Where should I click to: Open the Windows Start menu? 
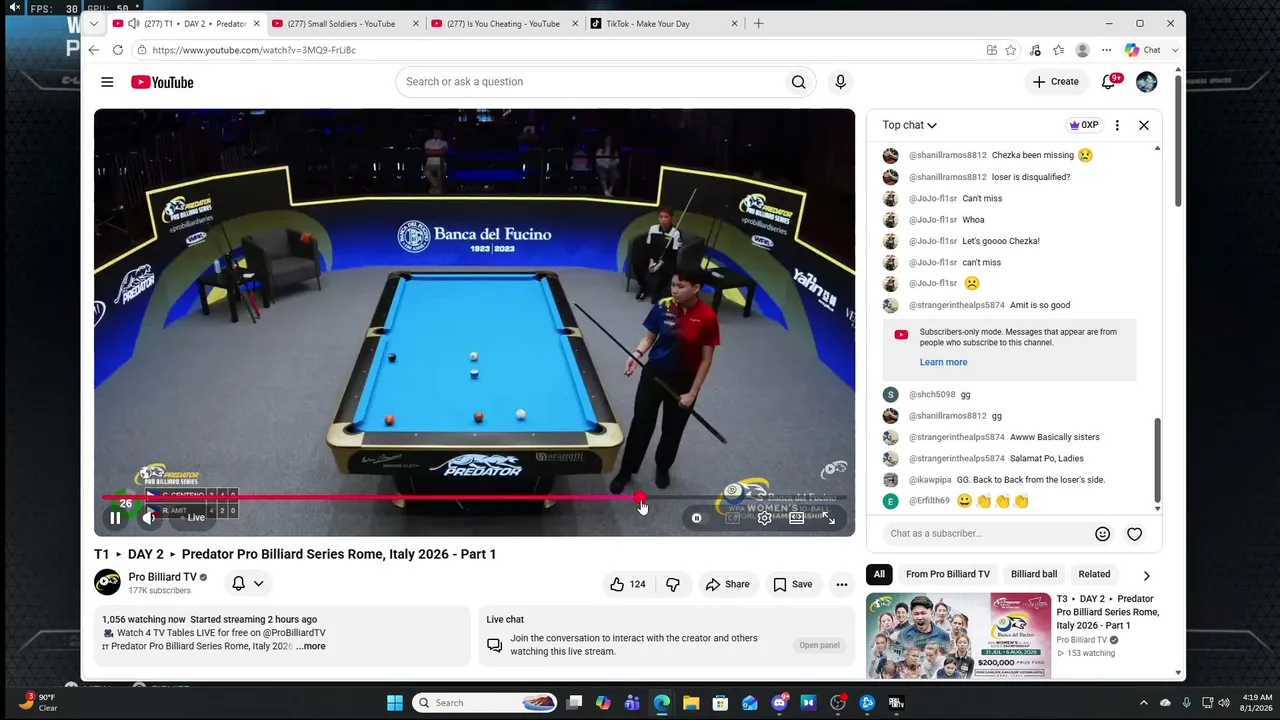coord(395,703)
